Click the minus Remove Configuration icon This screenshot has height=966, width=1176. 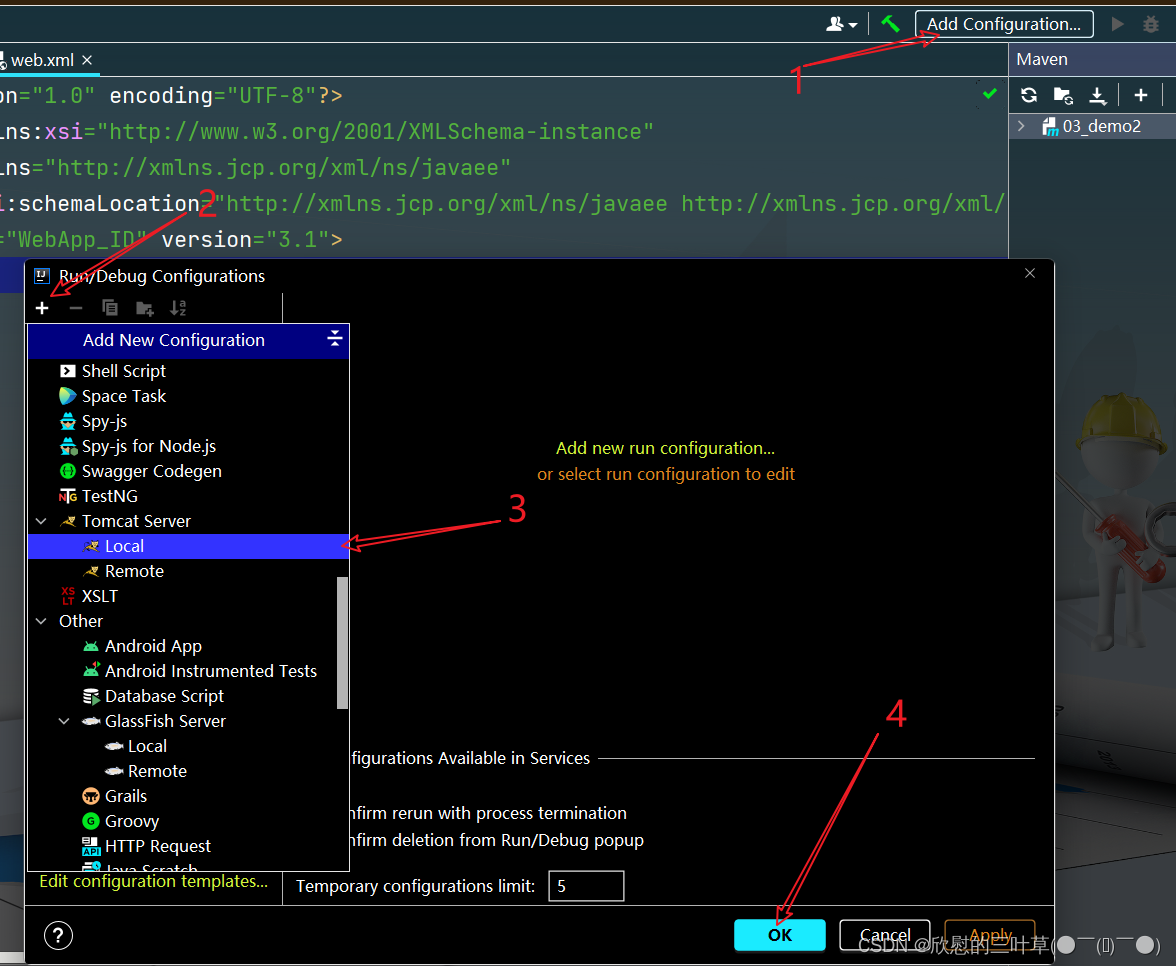tap(76, 308)
